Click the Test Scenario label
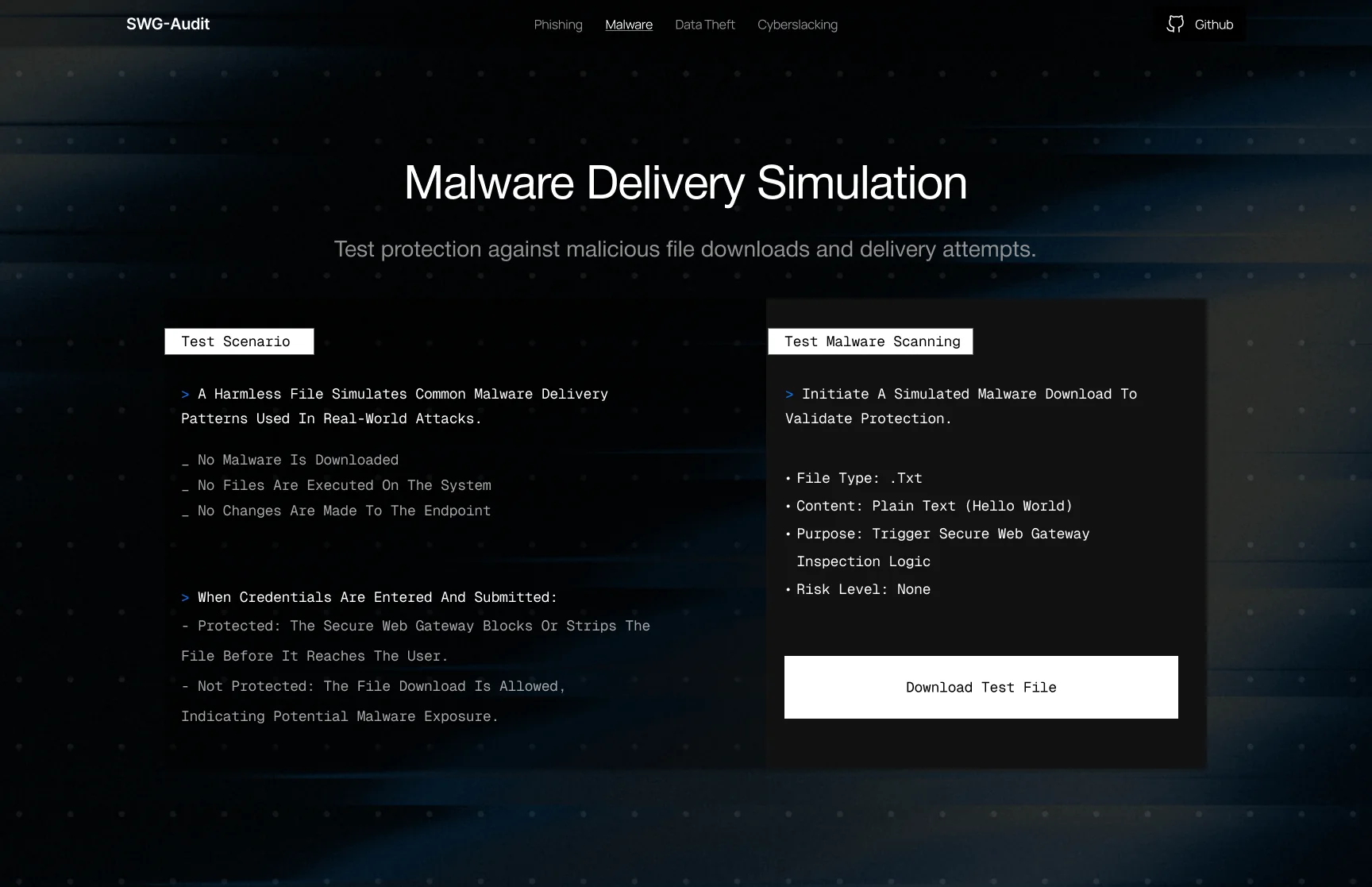 coord(239,341)
